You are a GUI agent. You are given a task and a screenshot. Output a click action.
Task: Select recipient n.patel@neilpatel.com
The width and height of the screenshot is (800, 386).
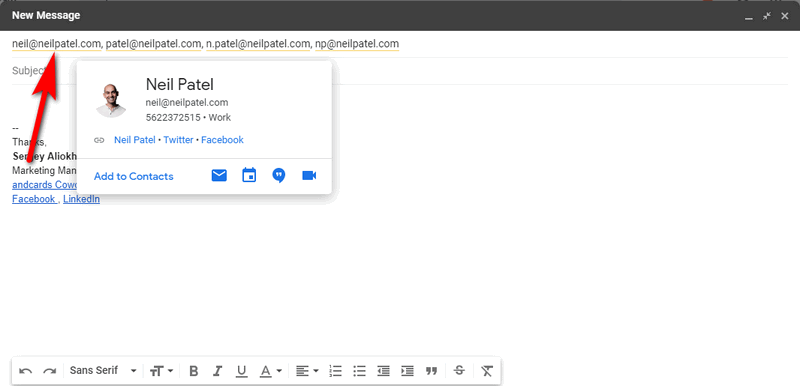258,44
